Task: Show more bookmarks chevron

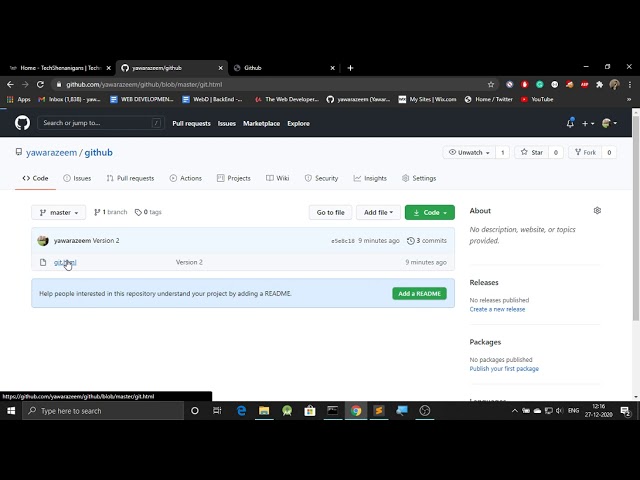Action: pyautogui.click(x=629, y=99)
